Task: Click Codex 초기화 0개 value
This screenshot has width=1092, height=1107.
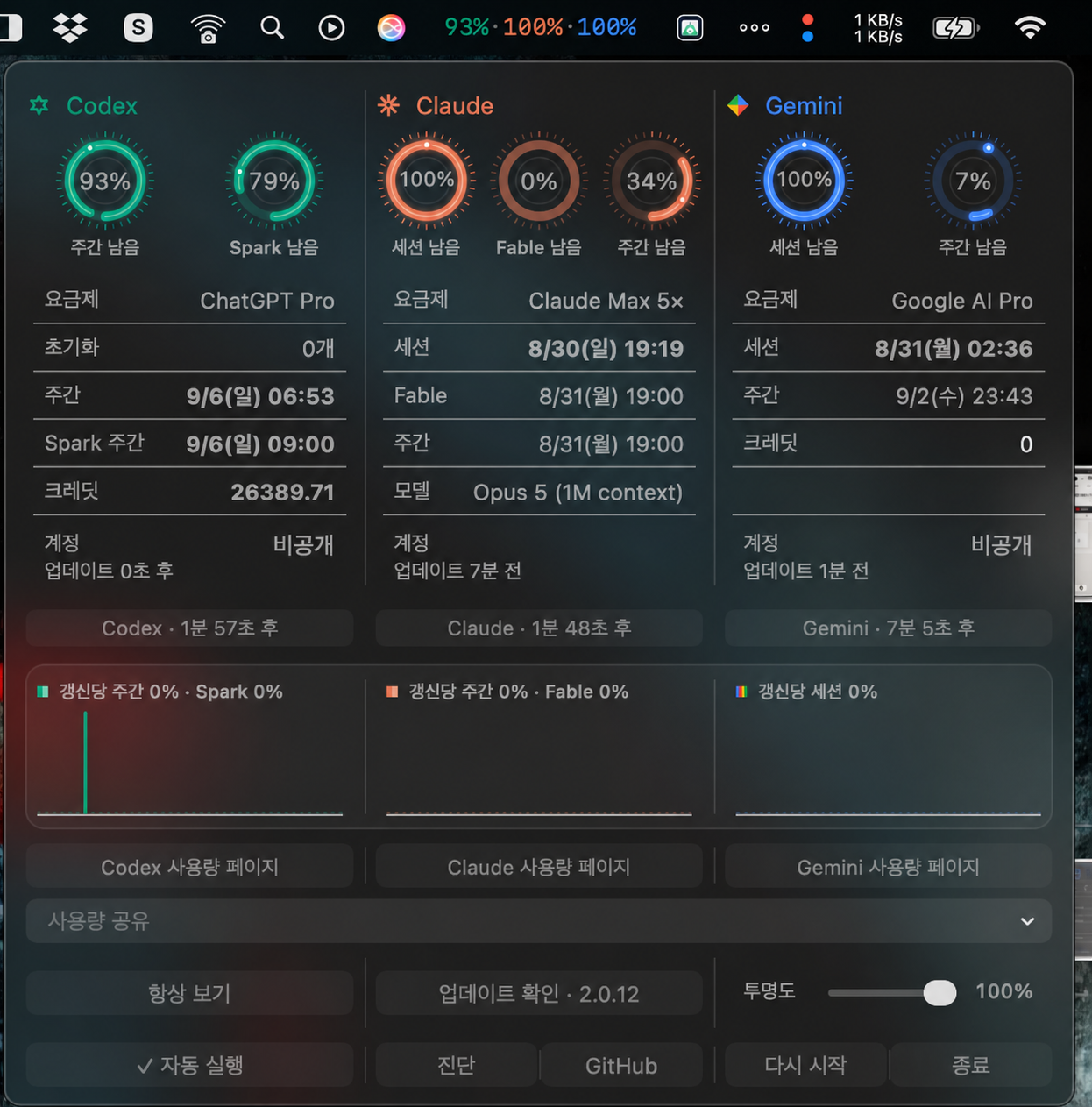Action: [318, 349]
